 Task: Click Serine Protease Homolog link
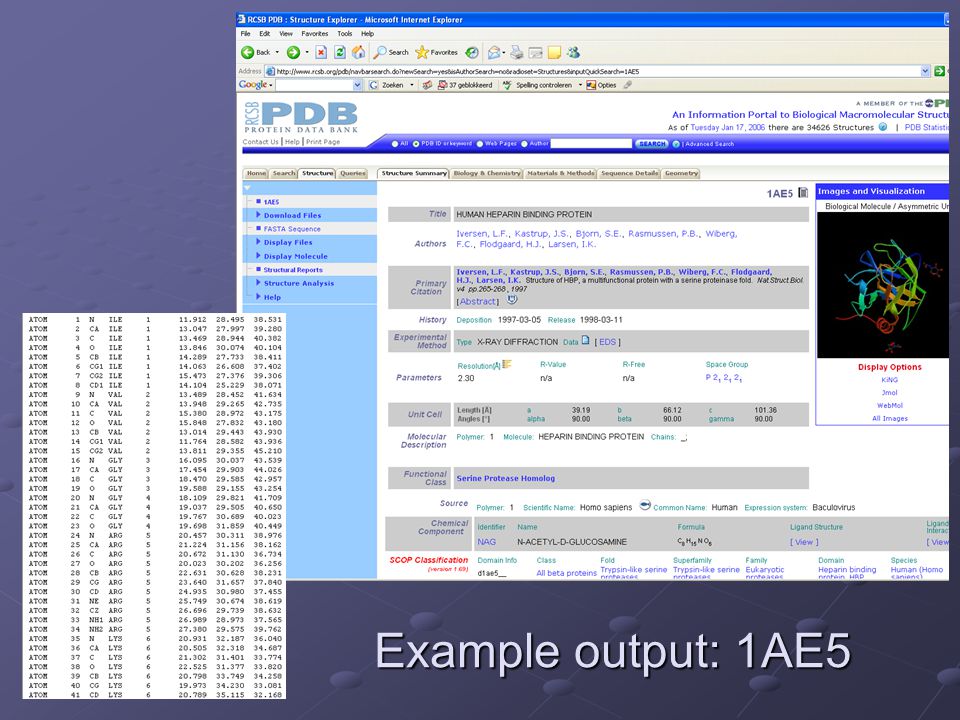click(506, 478)
